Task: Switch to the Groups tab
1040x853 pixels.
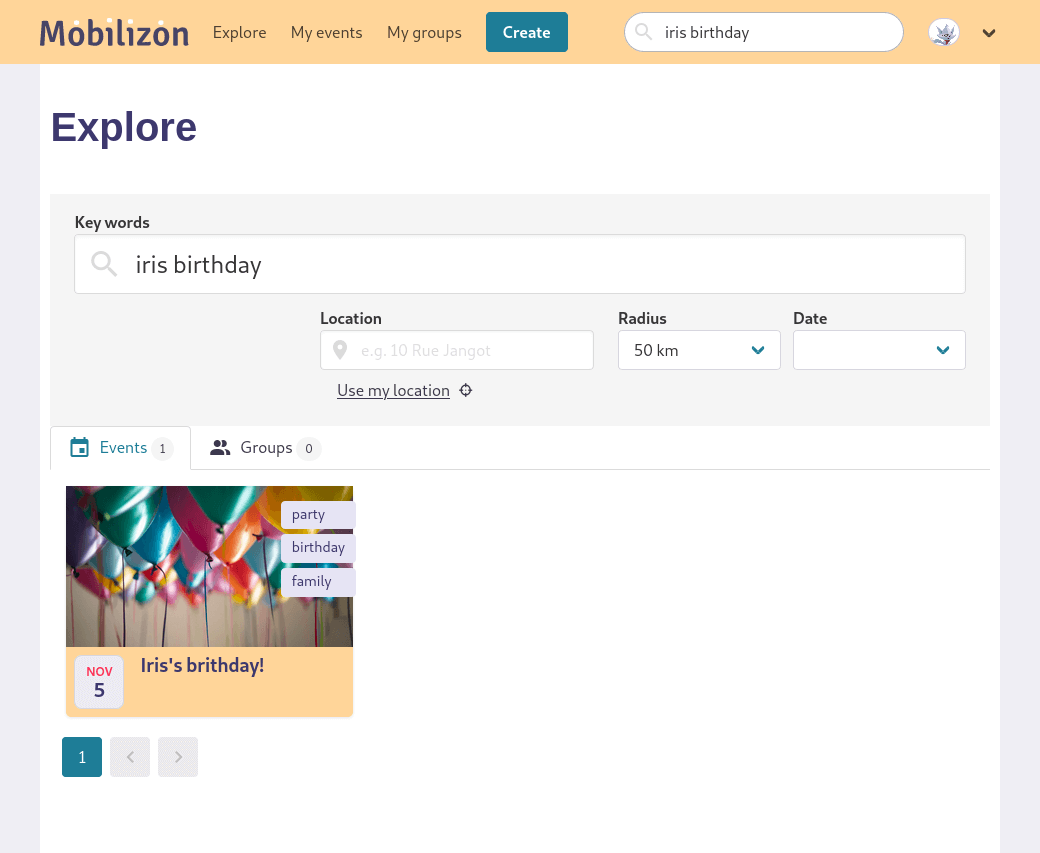Action: (x=265, y=448)
